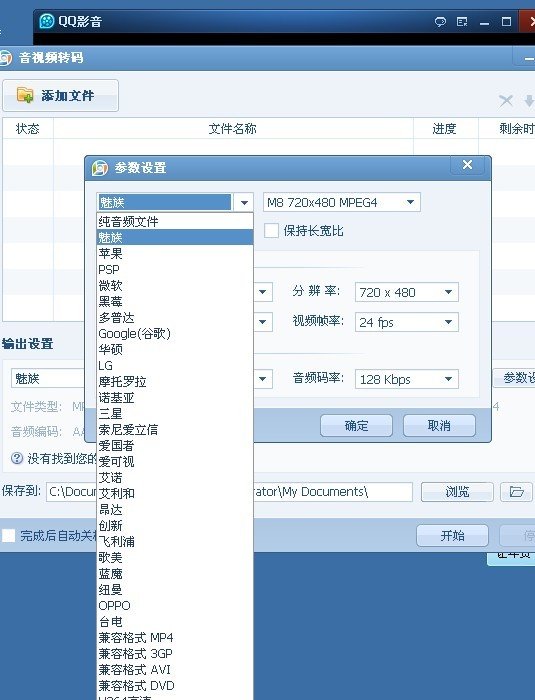The width and height of the screenshot is (535, 700).
Task: Select 蓝魔 in the device list
Action: click(x=175, y=574)
